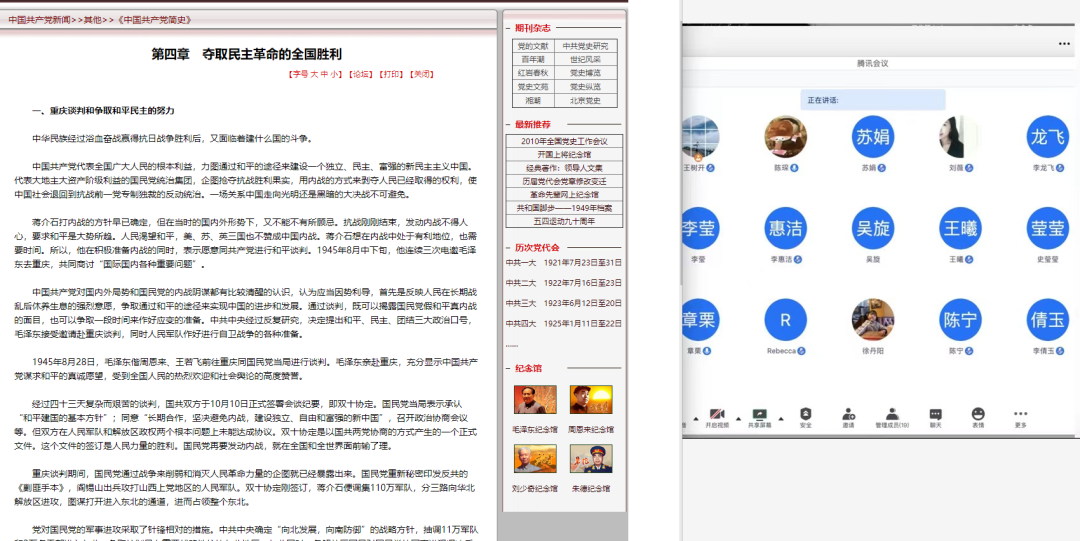Expand the arrow left of the video button
Screen dimensions: 1080x541
click(x=695, y=416)
